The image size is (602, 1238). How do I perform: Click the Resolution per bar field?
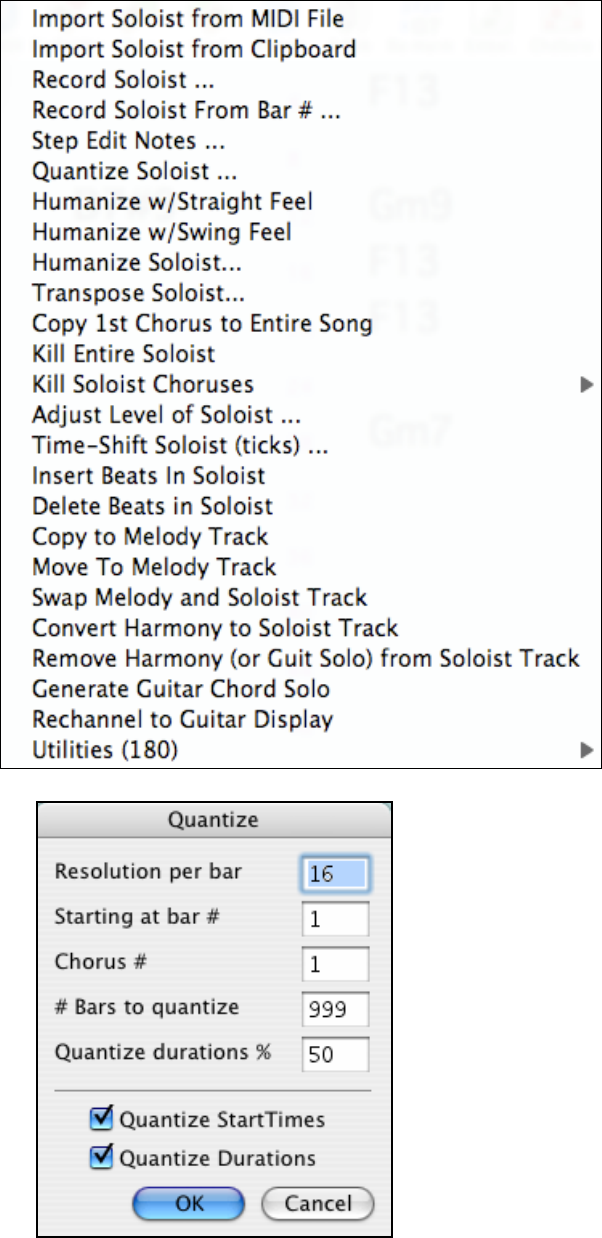pyautogui.click(x=334, y=873)
